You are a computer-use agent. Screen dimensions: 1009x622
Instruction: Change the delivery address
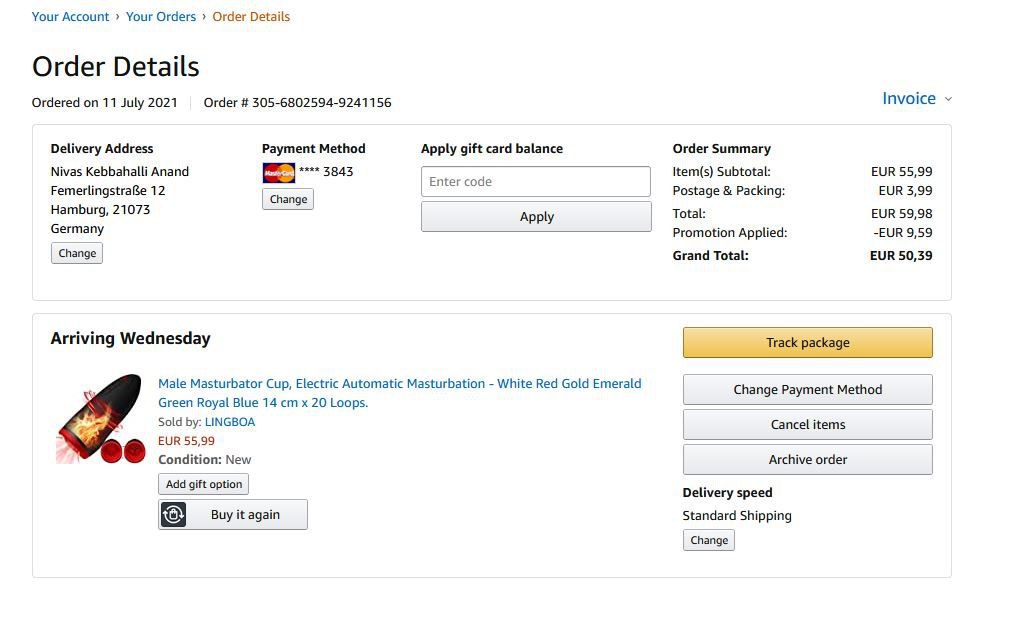77,254
